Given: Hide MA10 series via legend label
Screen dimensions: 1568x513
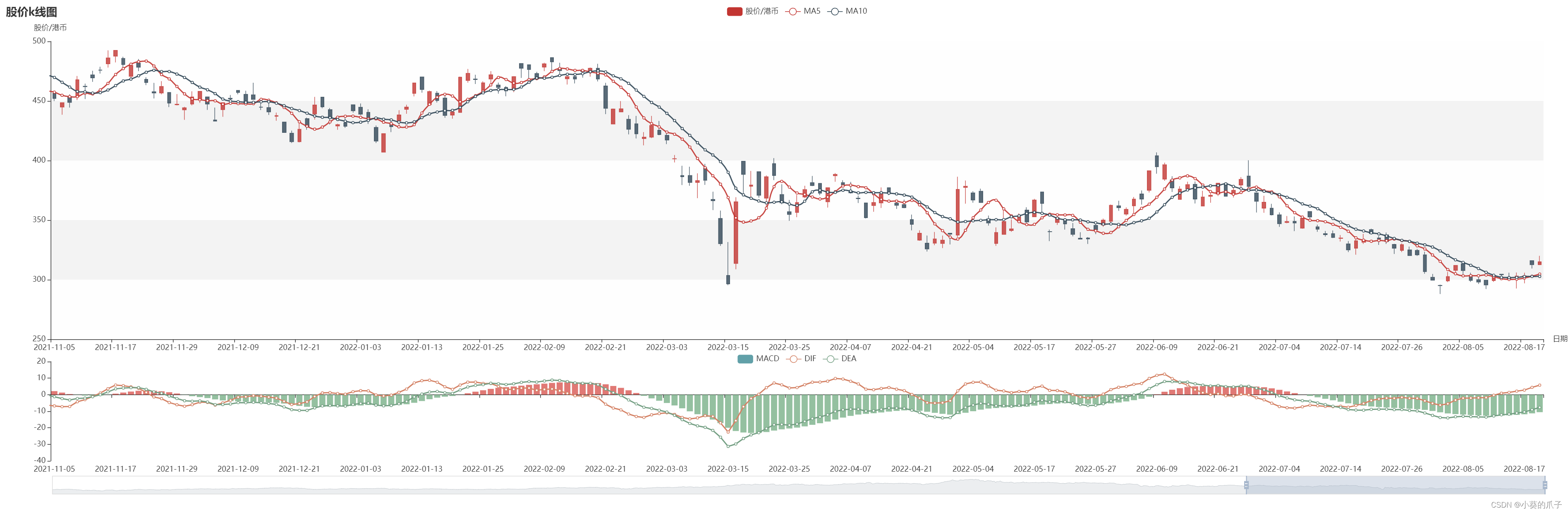Looking at the screenshot, I should click(856, 11).
